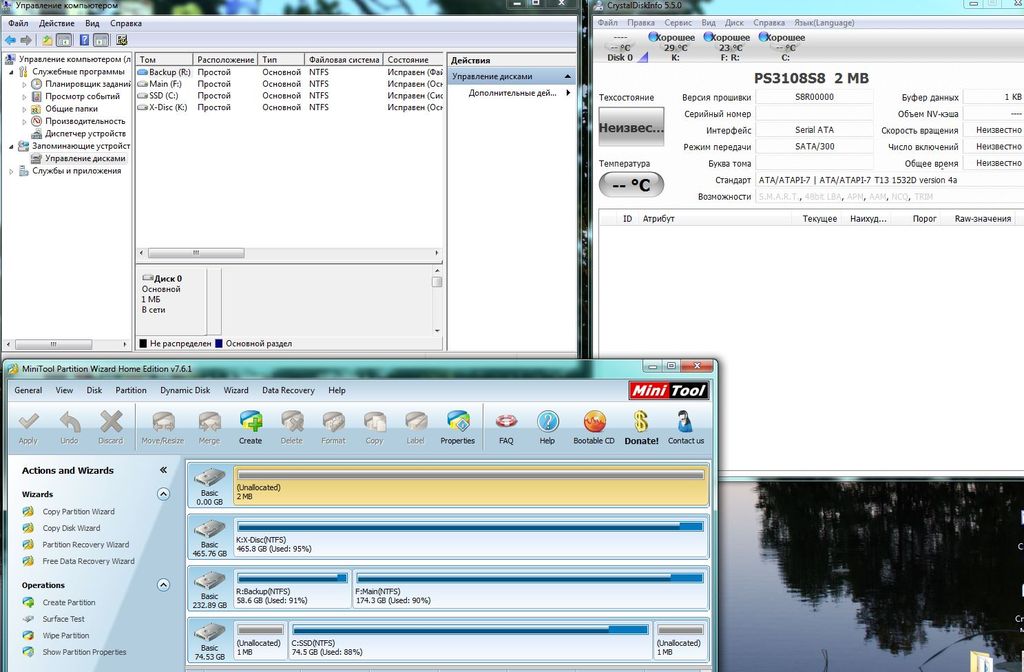The height and width of the screenshot is (672, 1024).
Task: Collapse Запоминающие устройства tree node
Action: (11, 146)
